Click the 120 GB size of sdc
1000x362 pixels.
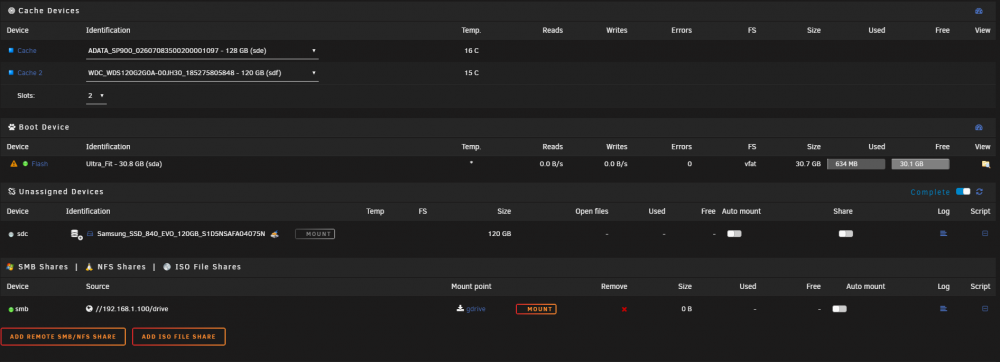pyautogui.click(x=500, y=234)
